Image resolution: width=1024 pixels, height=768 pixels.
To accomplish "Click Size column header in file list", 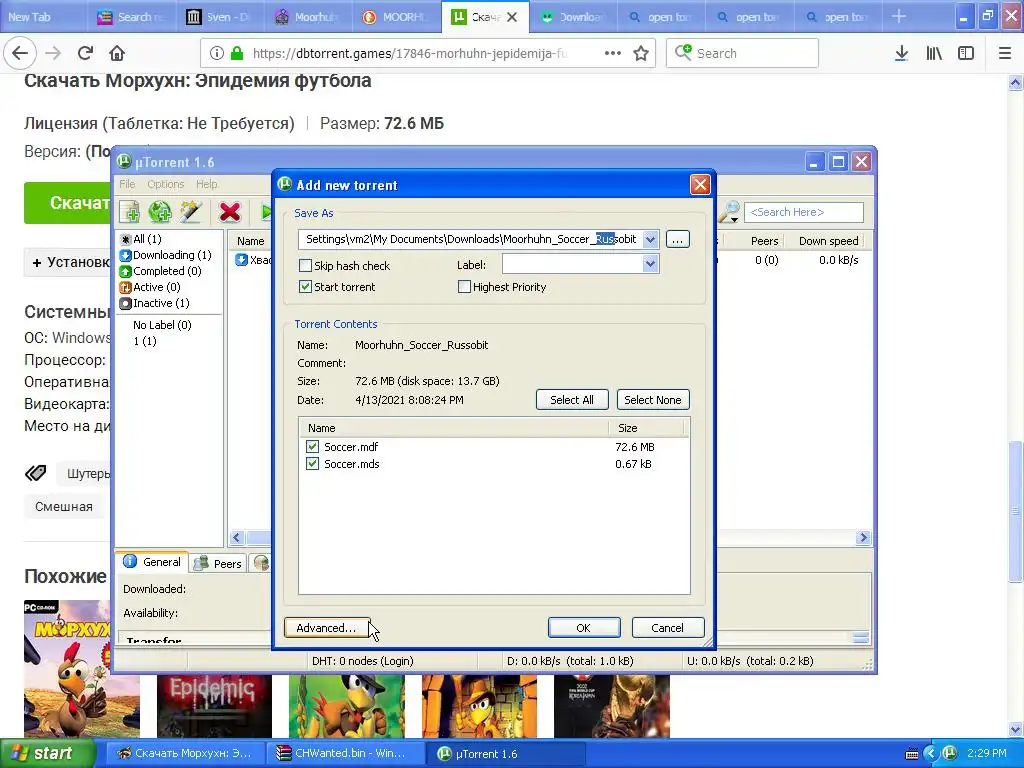I will coord(645,428).
